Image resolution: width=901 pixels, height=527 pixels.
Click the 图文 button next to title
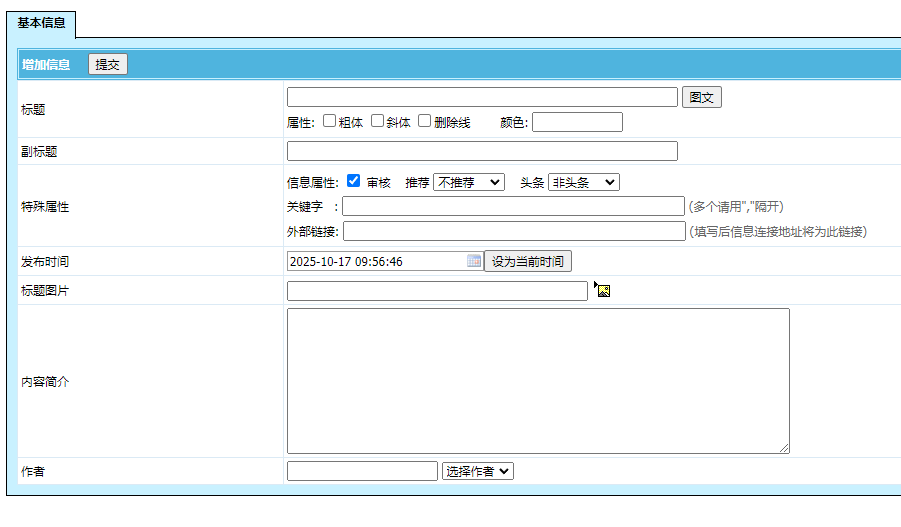pyautogui.click(x=701, y=97)
